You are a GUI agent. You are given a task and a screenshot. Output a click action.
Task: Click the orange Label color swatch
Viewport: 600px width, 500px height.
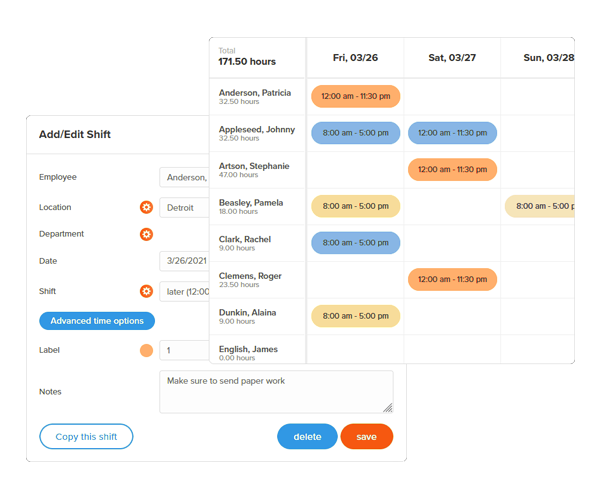tap(146, 351)
